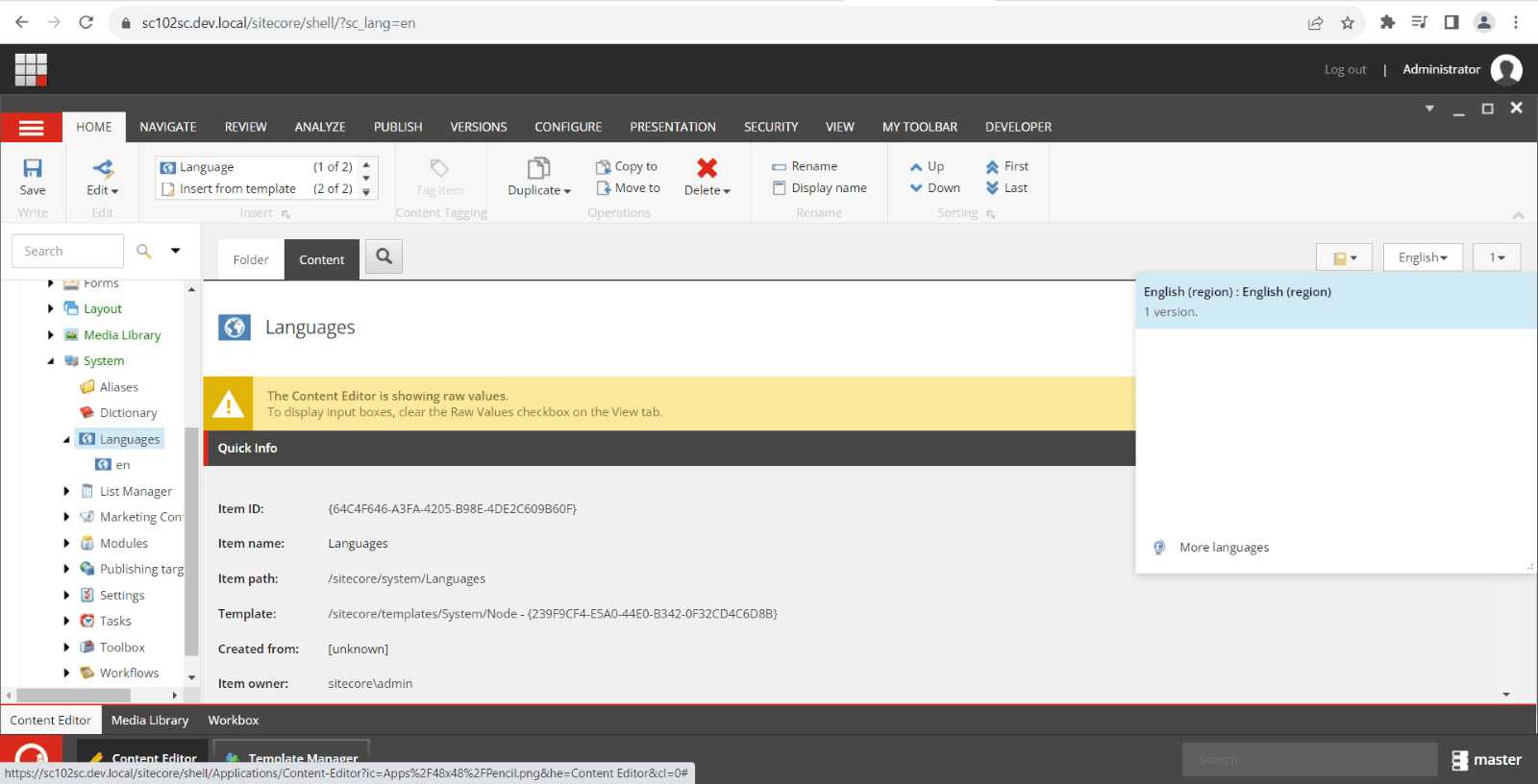
Task: Select English (region) language entry
Action: click(x=1336, y=301)
